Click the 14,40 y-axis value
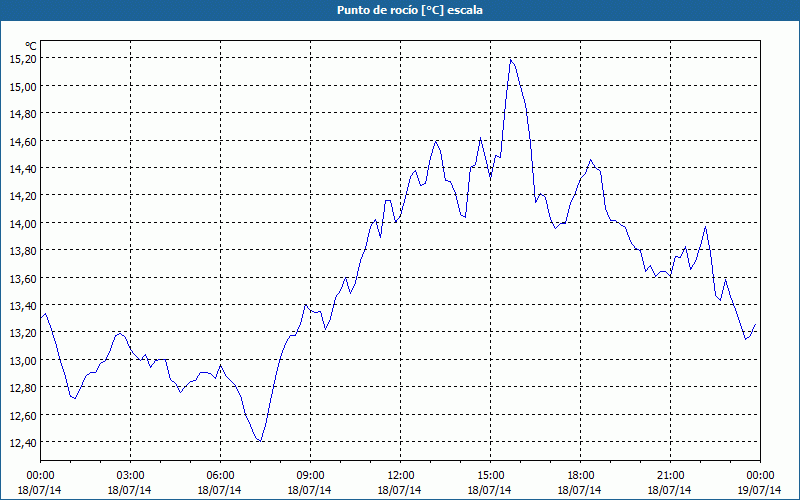The width and height of the screenshot is (800, 500). (23, 169)
